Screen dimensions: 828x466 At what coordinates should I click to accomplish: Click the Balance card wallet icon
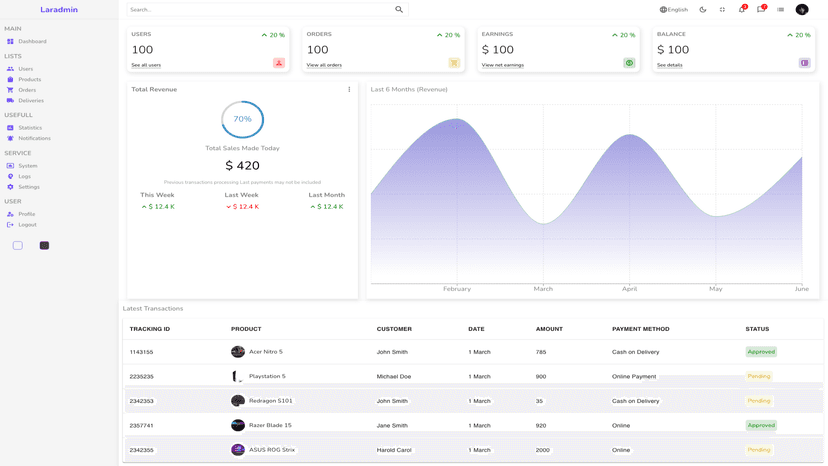click(804, 63)
